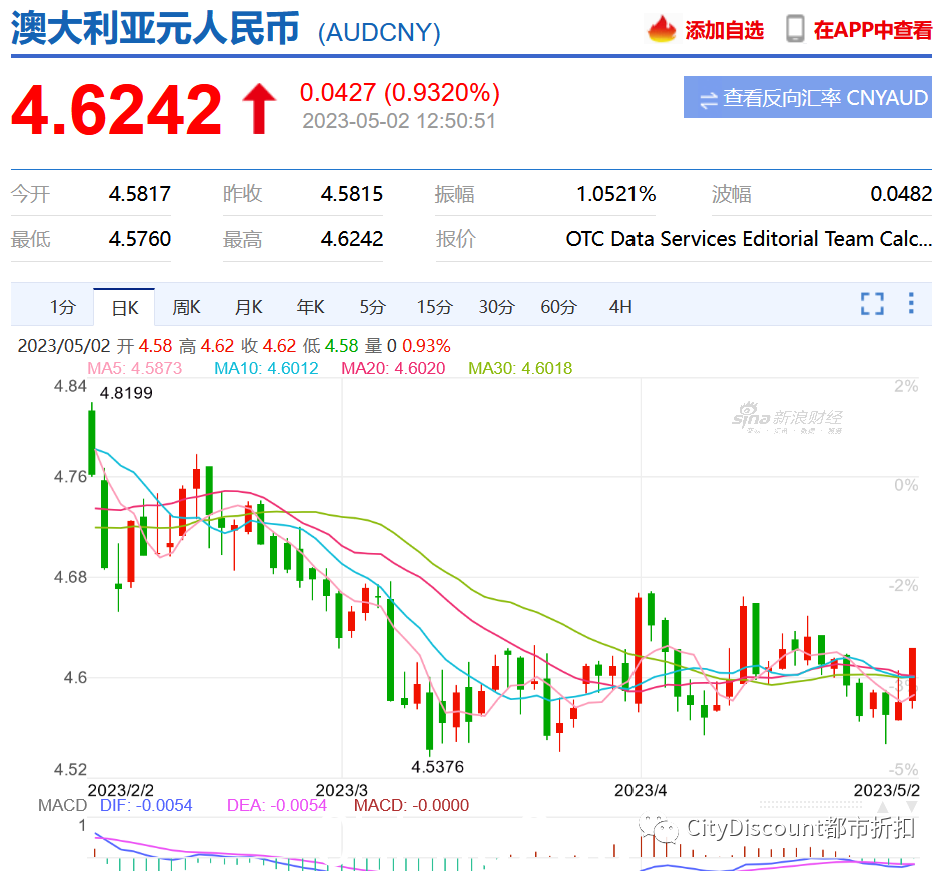Image resolution: width=946 pixels, height=871 pixels.
Task: Click the red up arrow beside 4.6242
Action: click(x=259, y=109)
